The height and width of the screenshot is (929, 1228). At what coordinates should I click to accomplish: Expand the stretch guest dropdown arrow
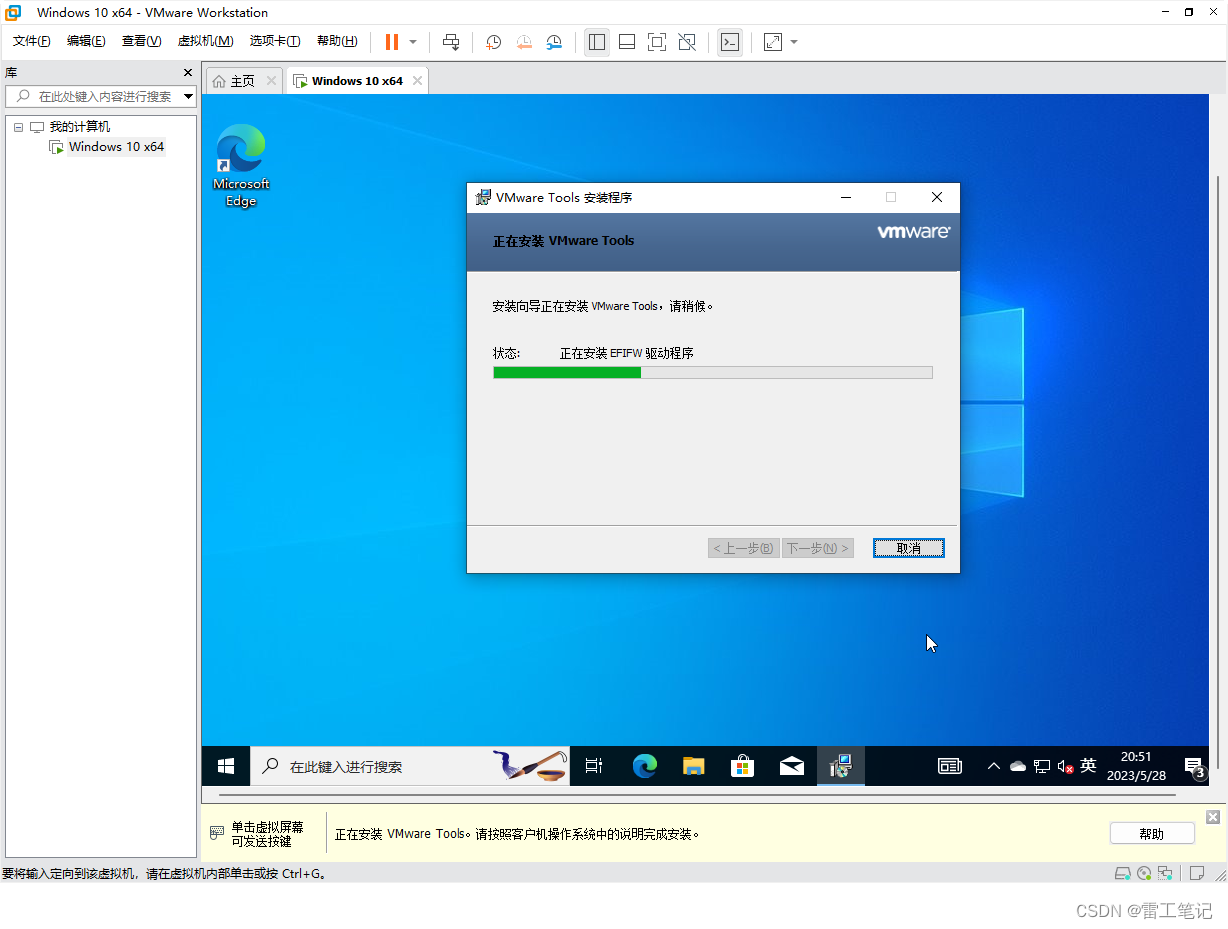(x=794, y=42)
